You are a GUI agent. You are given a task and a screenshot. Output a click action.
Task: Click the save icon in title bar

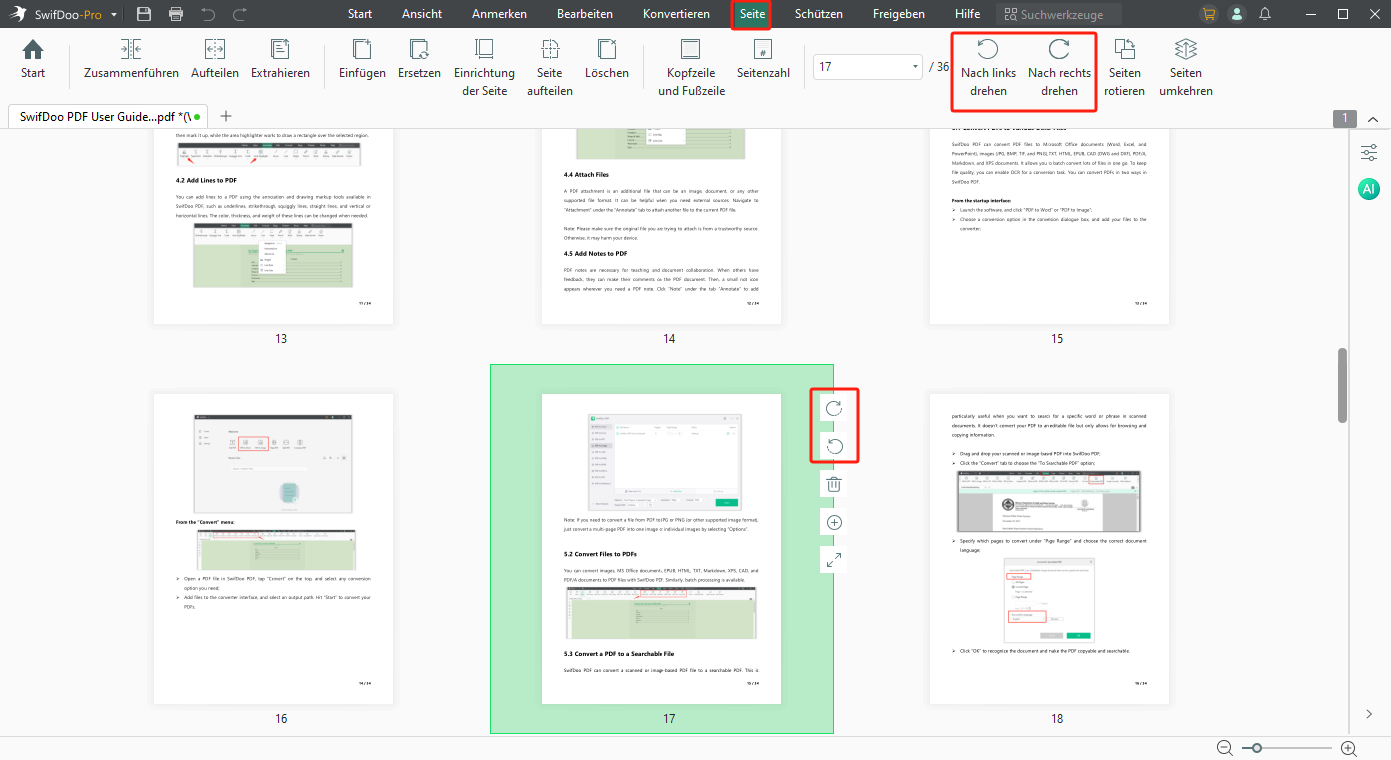tap(144, 14)
